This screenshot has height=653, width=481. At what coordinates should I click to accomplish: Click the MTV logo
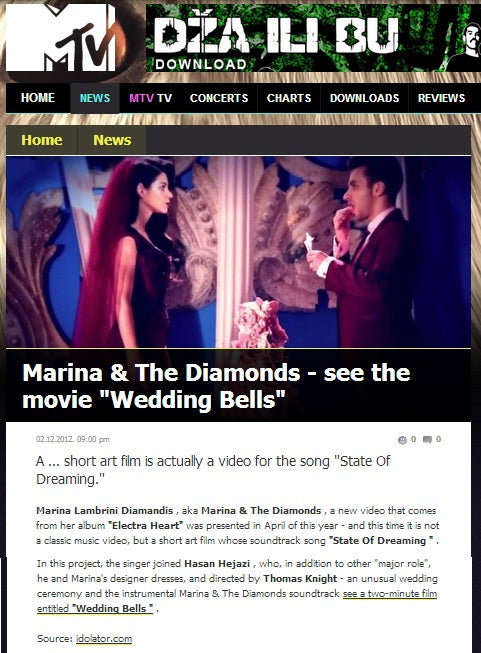61,37
